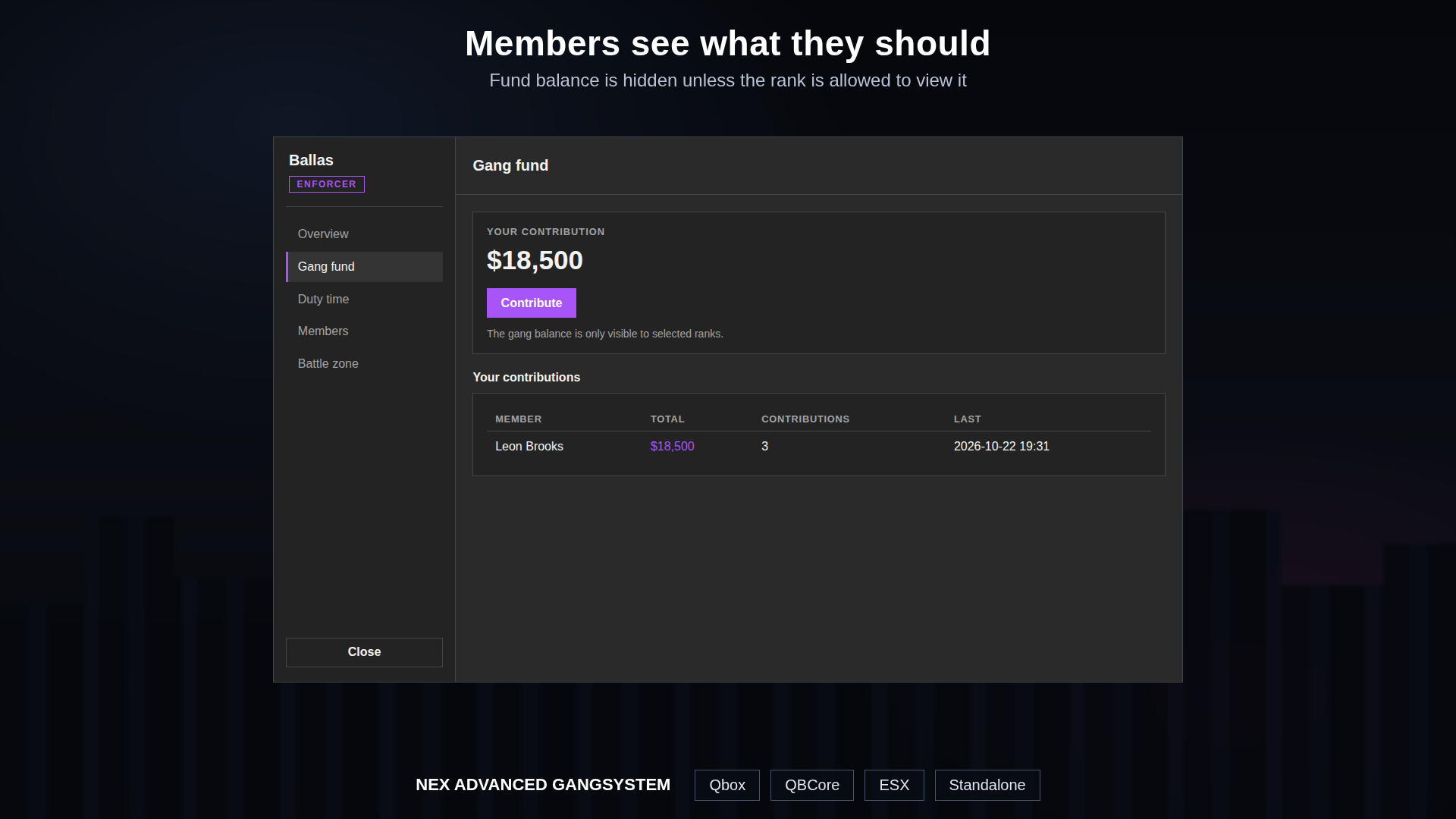The width and height of the screenshot is (1456, 819).
Task: Select the Qbox framework tag
Action: 727,786
